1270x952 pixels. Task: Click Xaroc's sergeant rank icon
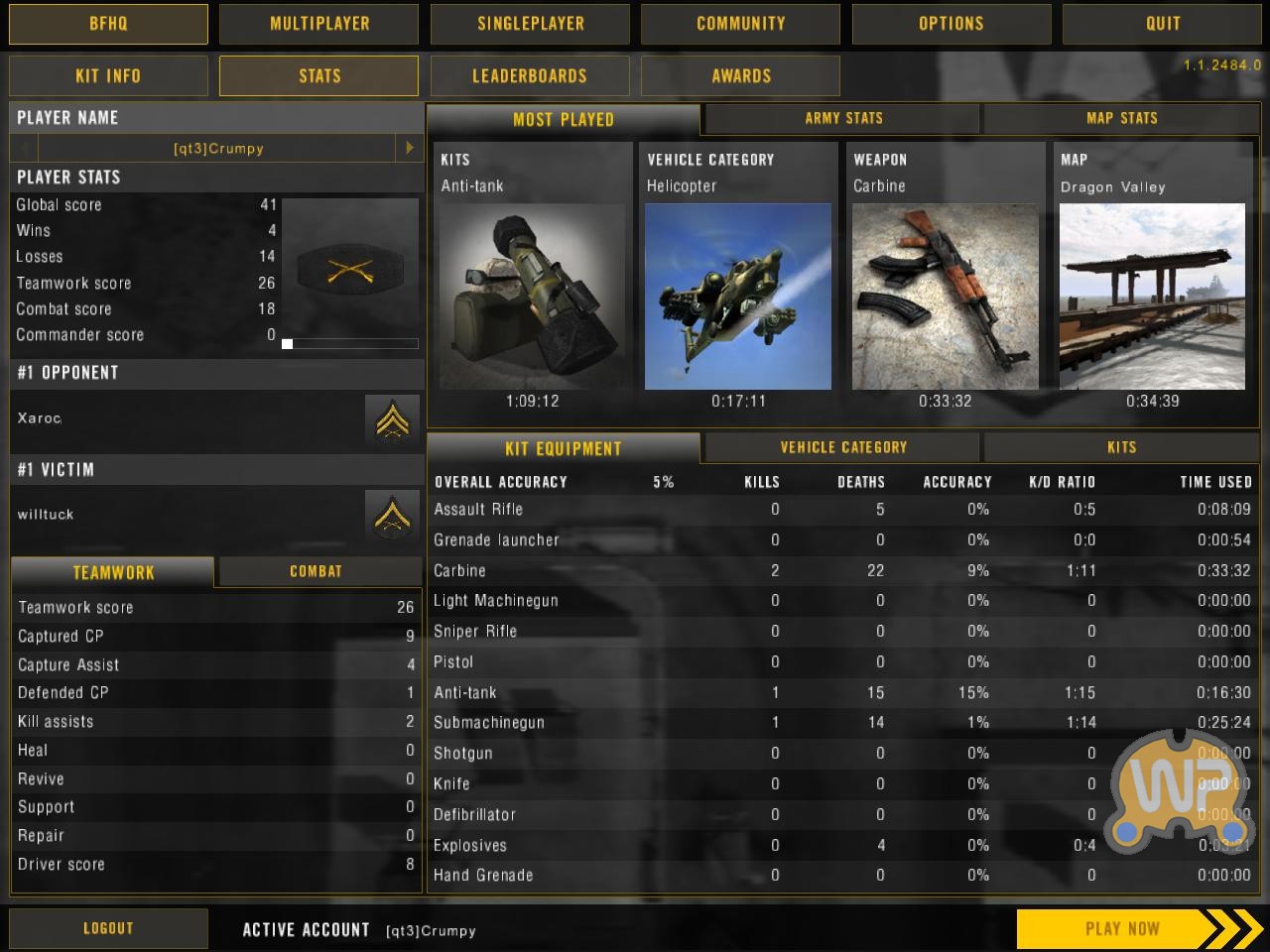(392, 419)
